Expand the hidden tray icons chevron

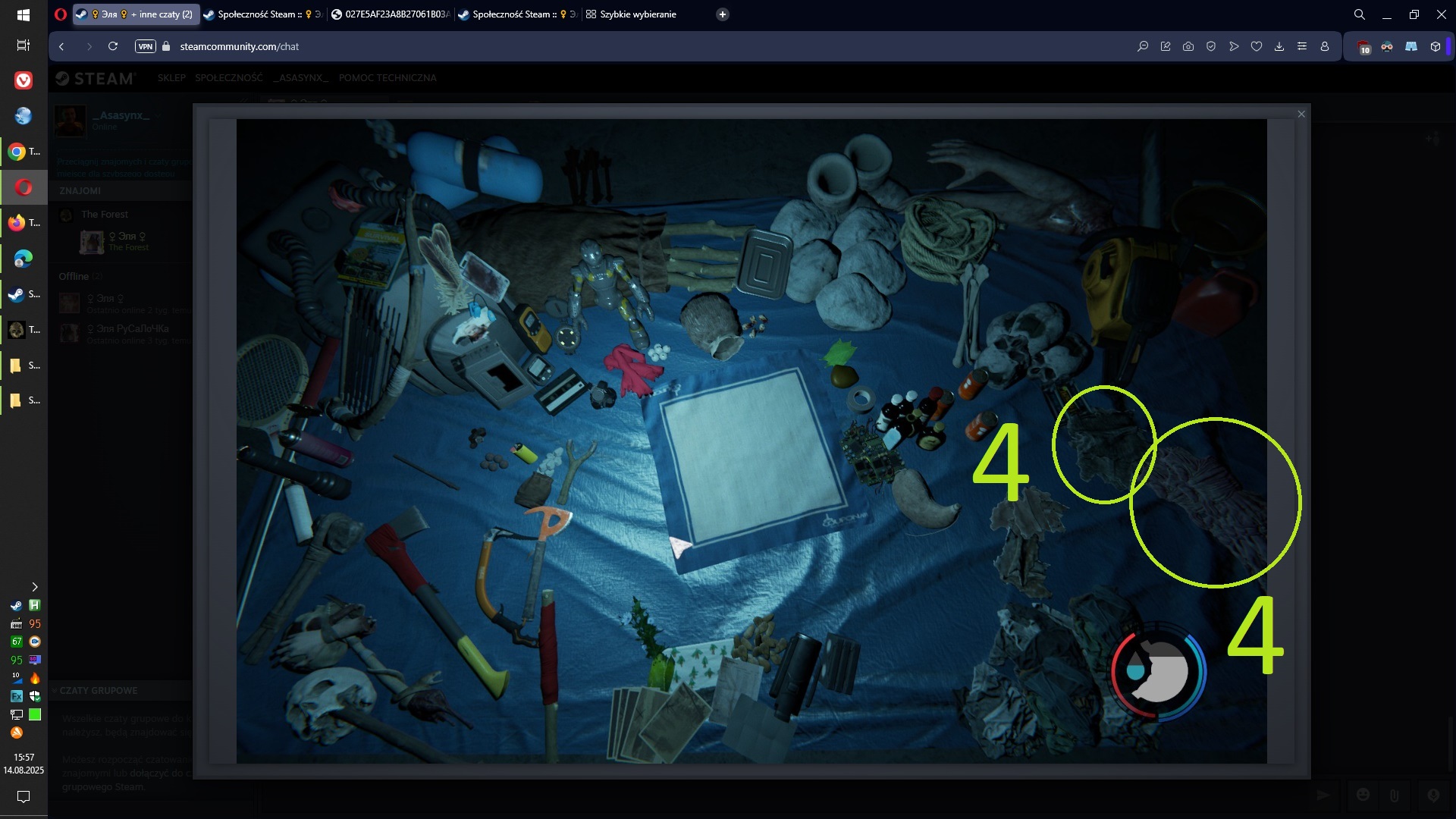click(34, 587)
